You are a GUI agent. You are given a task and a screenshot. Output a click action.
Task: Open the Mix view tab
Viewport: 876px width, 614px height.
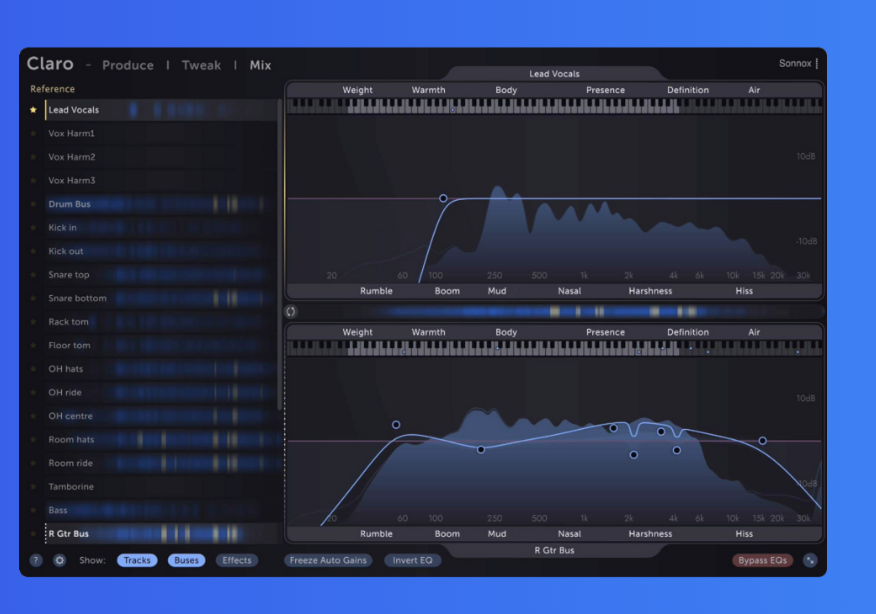click(x=260, y=66)
